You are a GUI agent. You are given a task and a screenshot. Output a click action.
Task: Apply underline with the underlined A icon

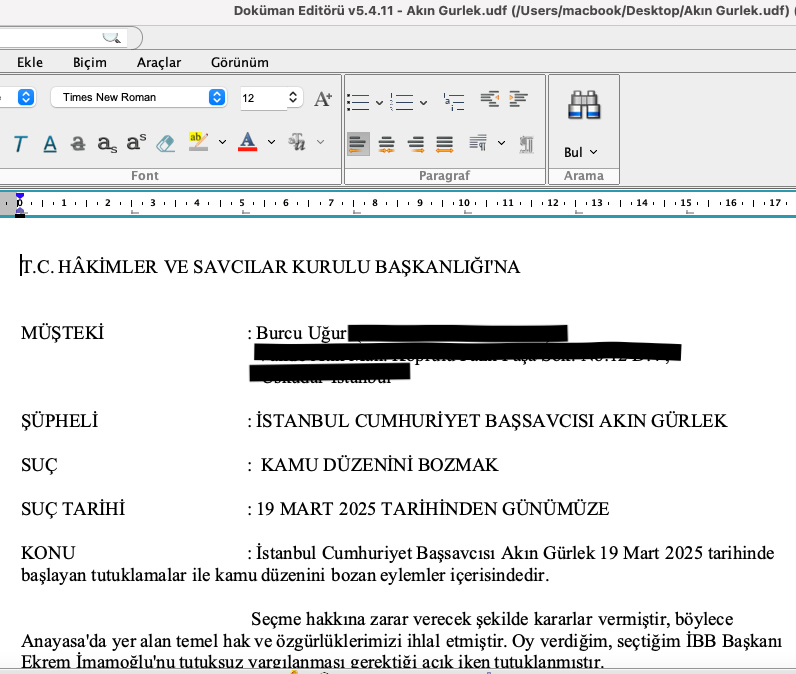tap(50, 144)
